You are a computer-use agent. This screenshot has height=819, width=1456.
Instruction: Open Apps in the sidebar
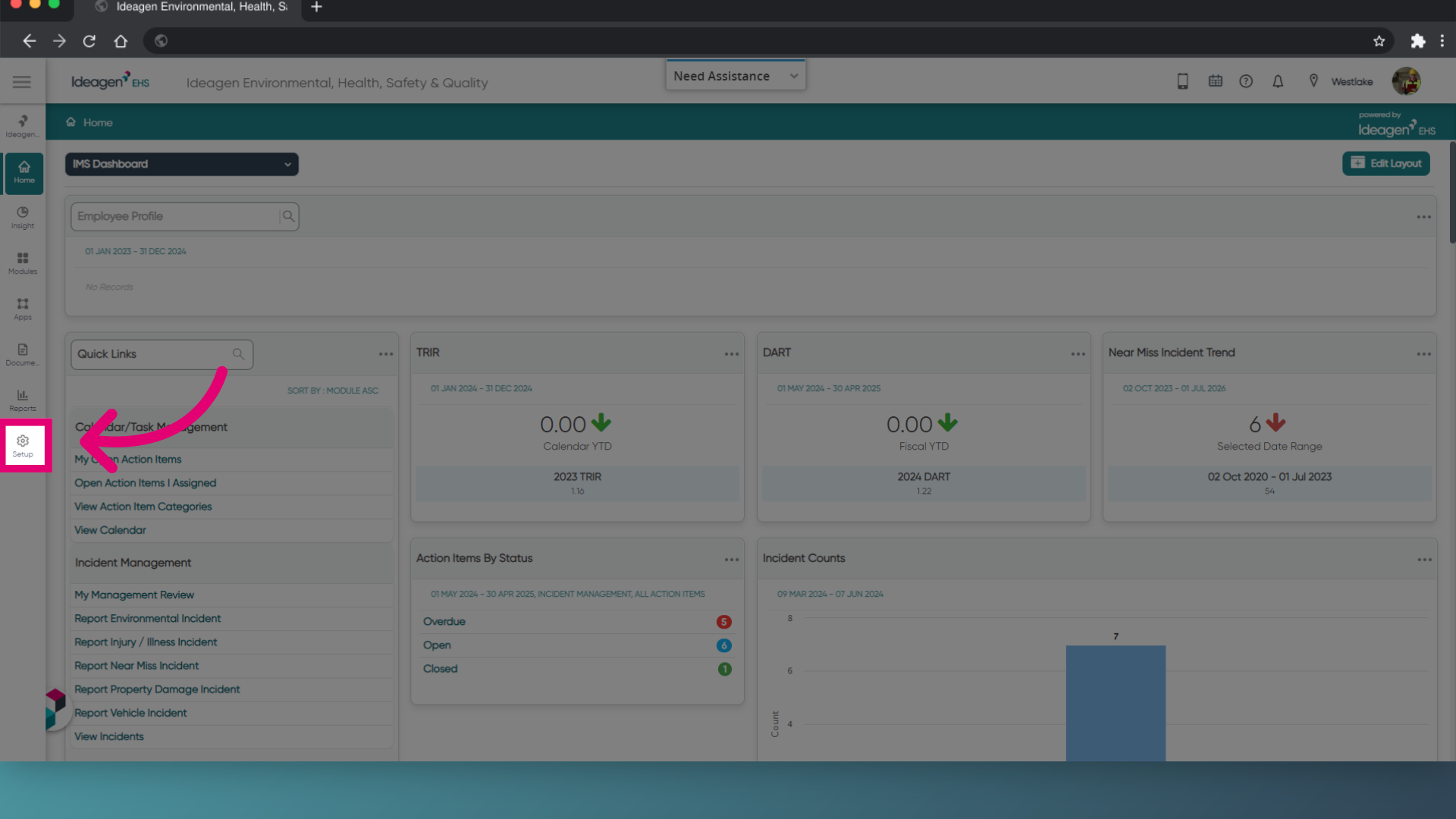[23, 309]
